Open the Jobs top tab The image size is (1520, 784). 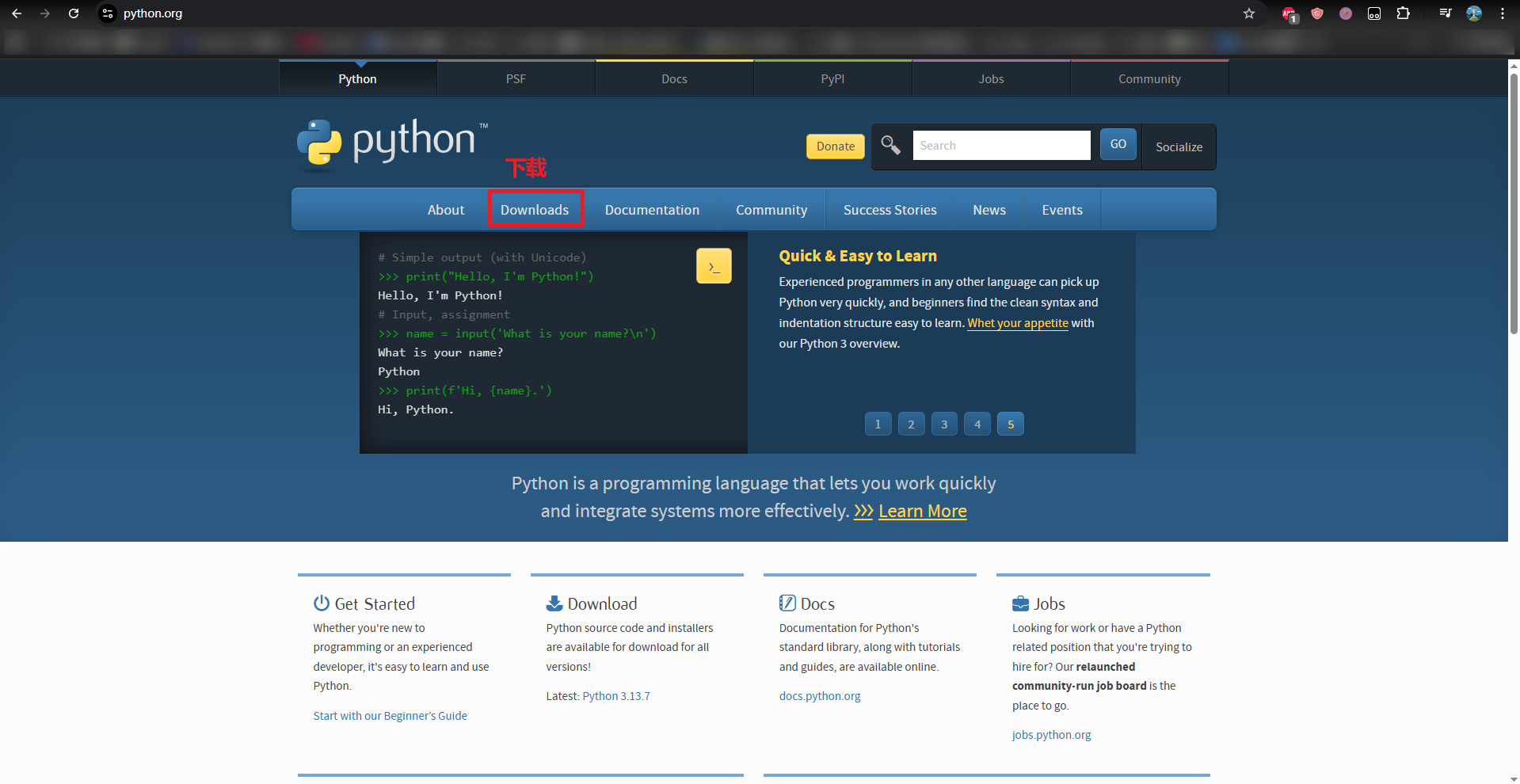991,78
